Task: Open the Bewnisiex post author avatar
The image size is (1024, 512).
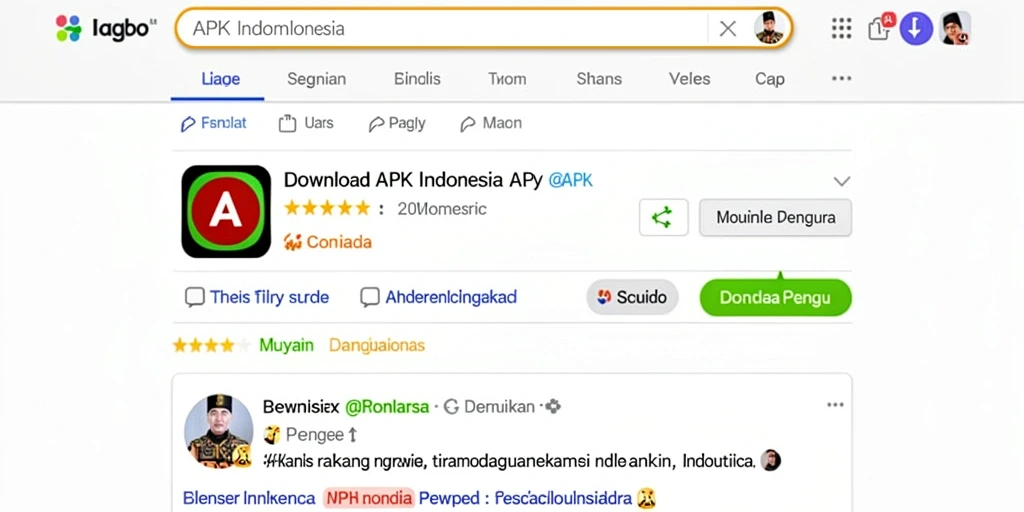Action: pos(218,431)
